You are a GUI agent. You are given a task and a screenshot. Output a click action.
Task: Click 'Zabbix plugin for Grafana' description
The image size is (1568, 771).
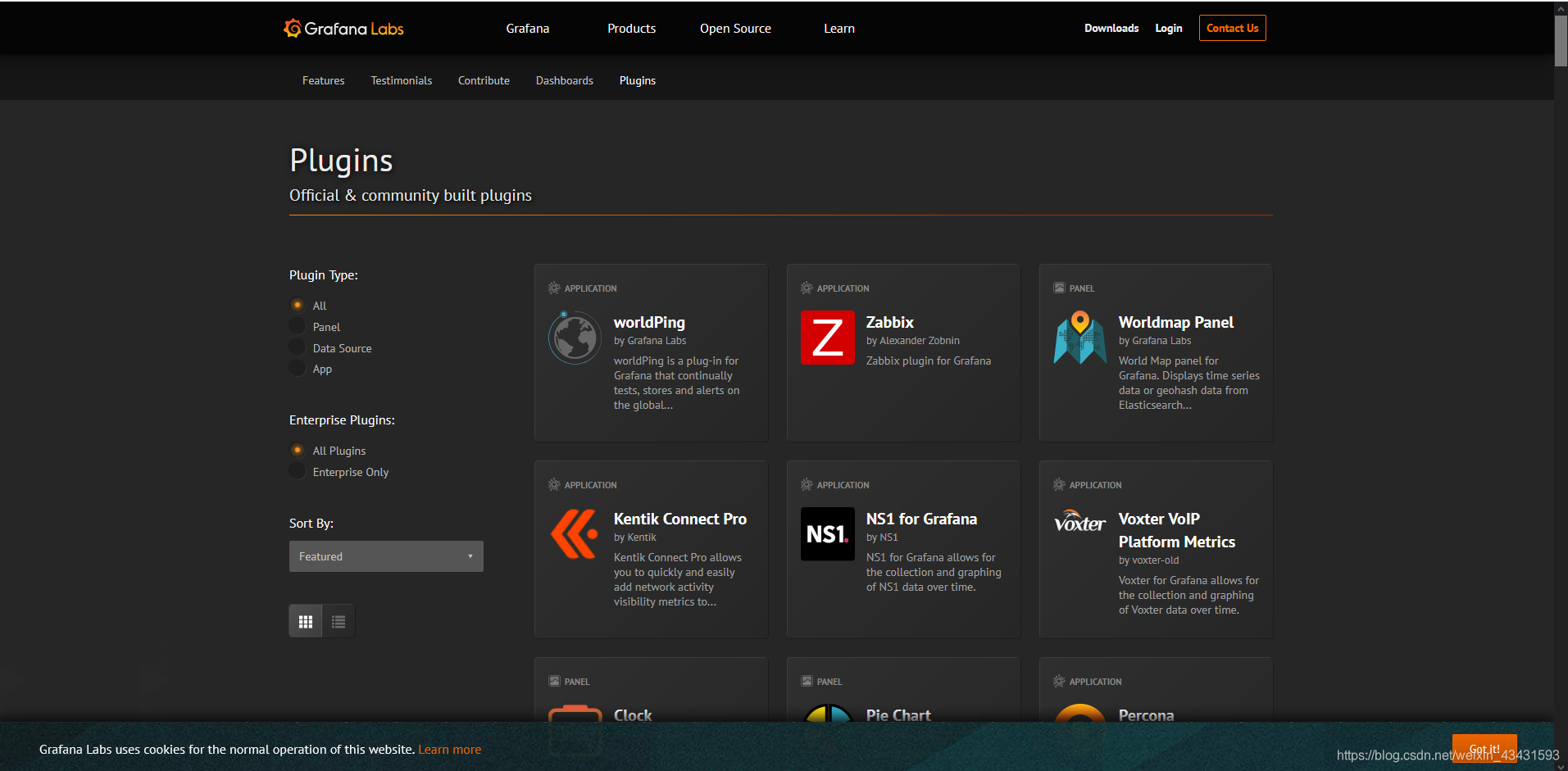tap(928, 361)
